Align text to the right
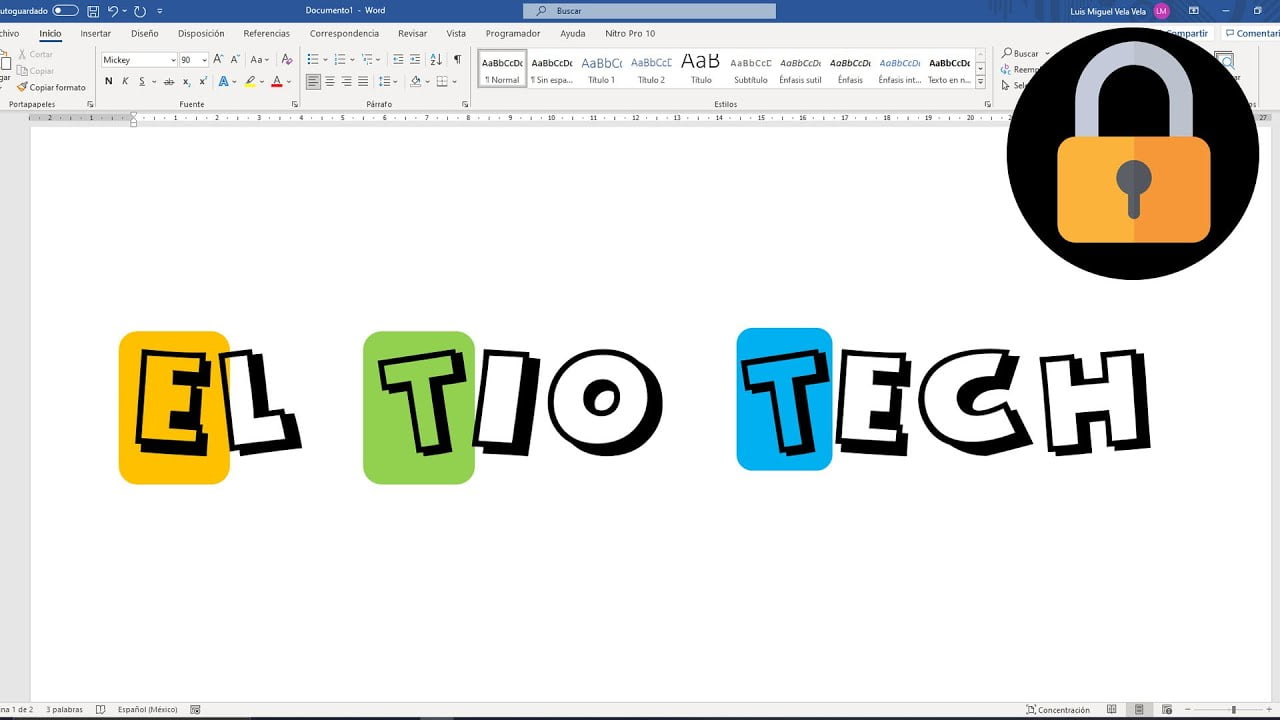The image size is (1280, 720). pyautogui.click(x=346, y=82)
